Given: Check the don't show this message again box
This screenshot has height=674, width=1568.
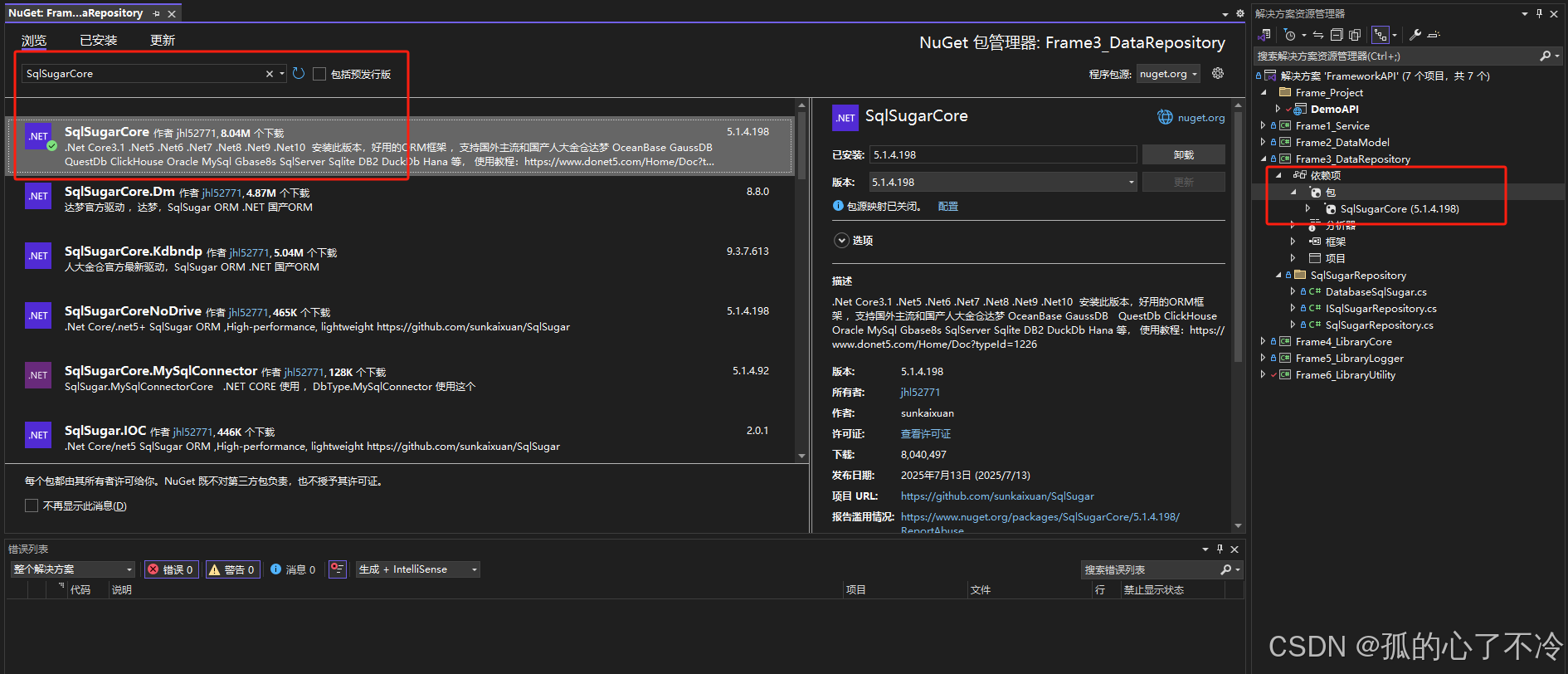Looking at the screenshot, I should click(x=32, y=505).
